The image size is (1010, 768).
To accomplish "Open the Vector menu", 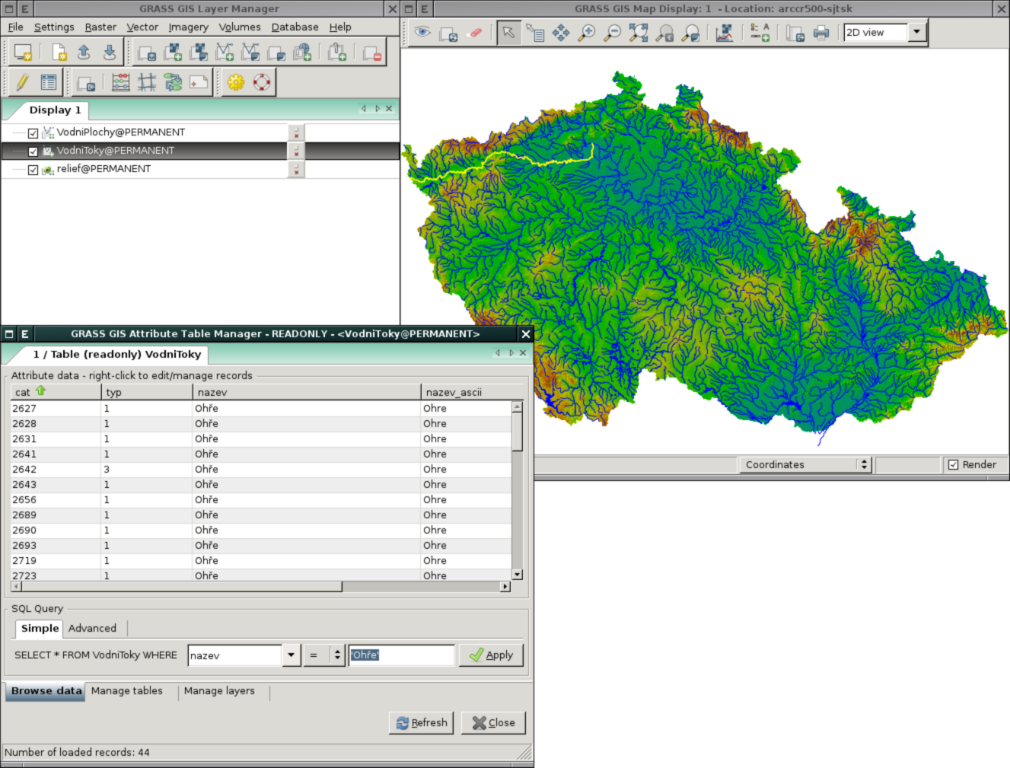I will pos(142,27).
